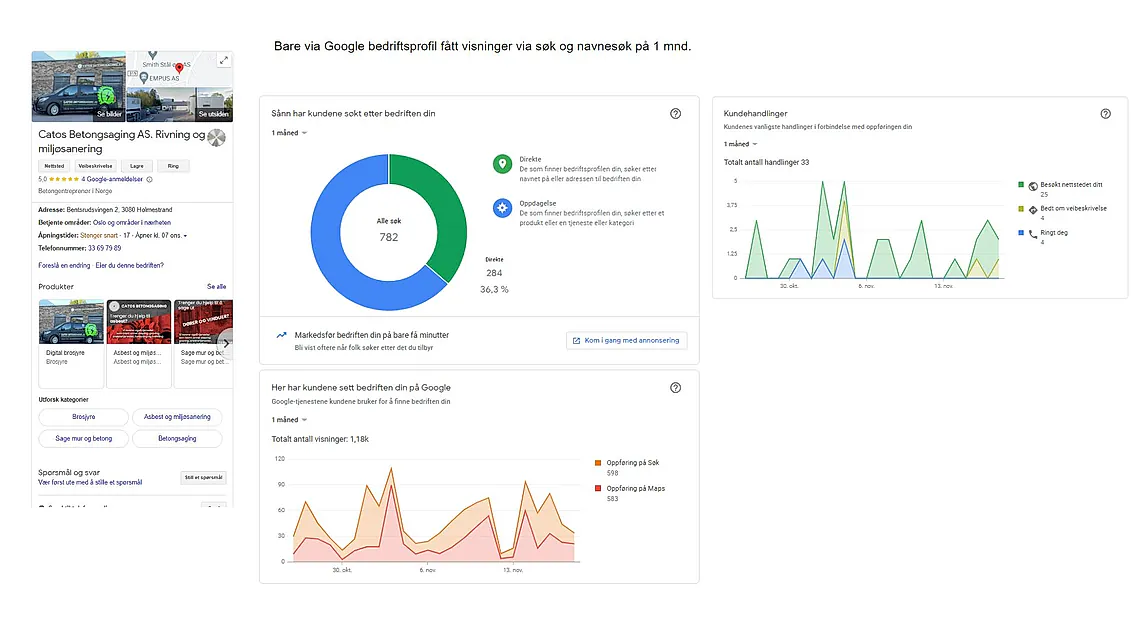Click the 'Still et spørsmål' button
1138x640 pixels.
coord(203,477)
